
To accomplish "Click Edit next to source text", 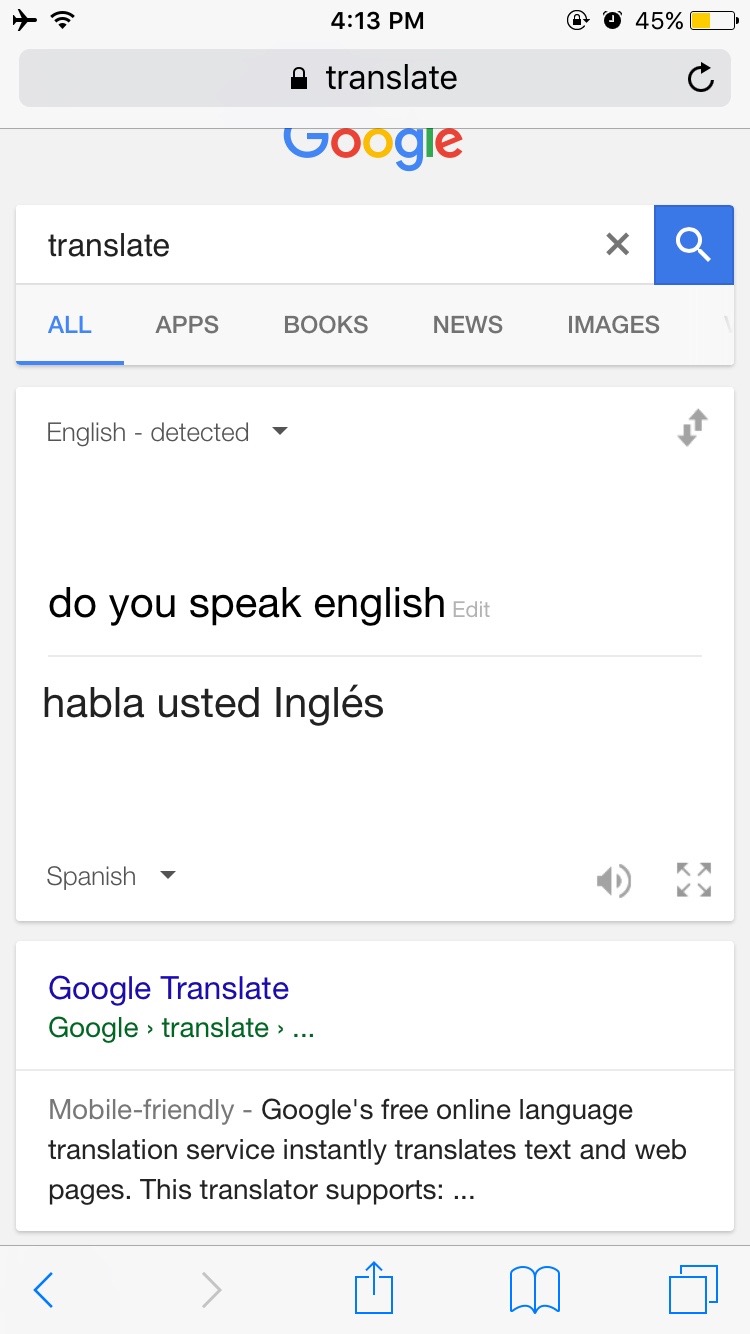I will tap(471, 609).
